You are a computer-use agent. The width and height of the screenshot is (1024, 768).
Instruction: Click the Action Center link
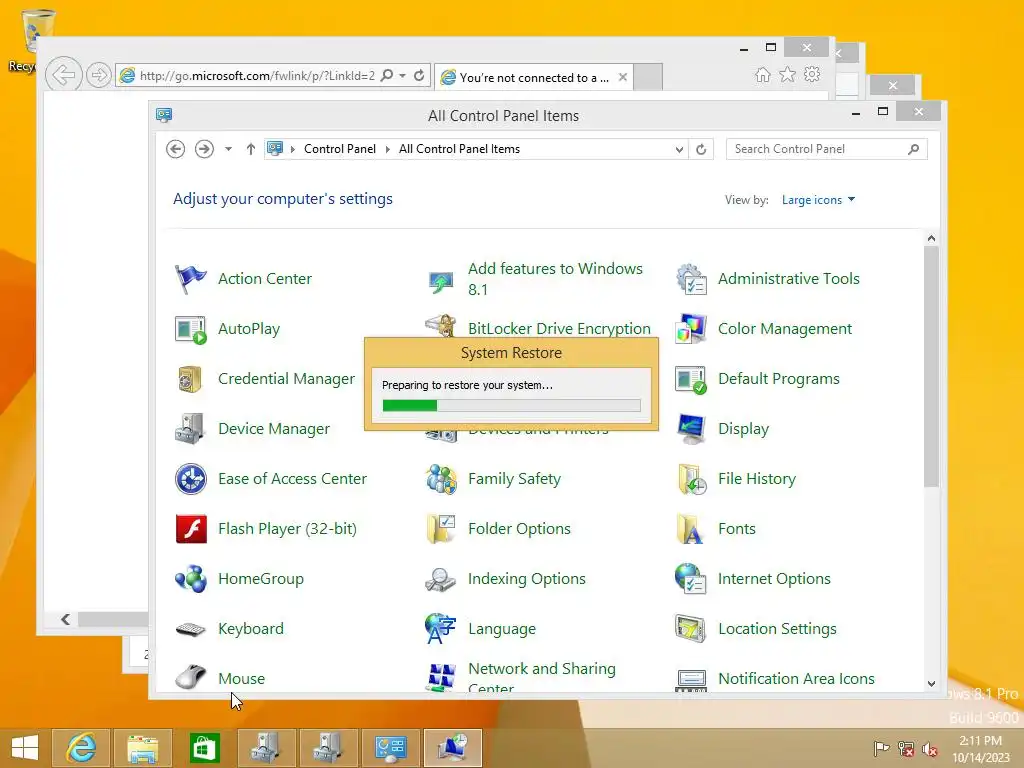coord(264,279)
